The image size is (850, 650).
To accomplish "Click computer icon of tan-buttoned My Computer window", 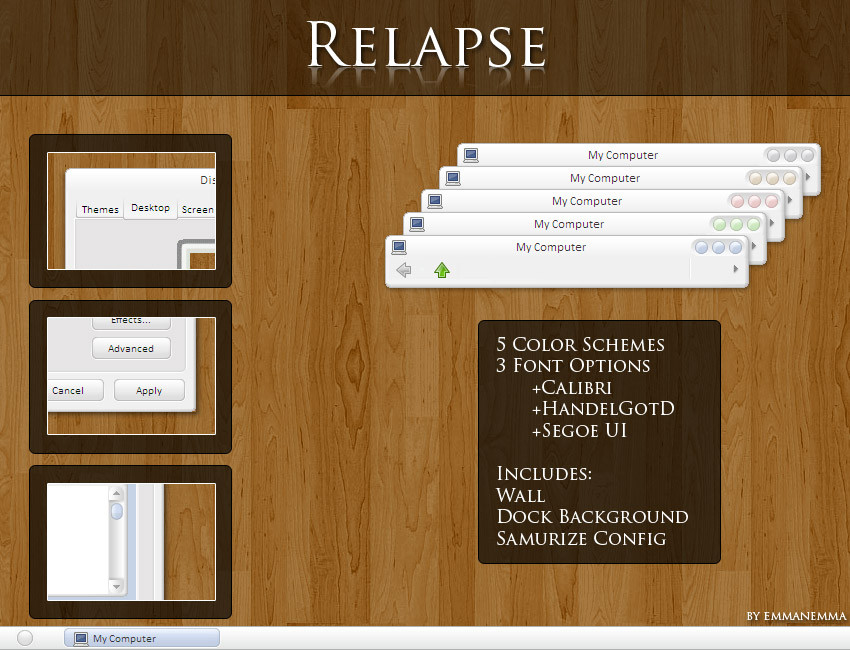I will (x=453, y=178).
